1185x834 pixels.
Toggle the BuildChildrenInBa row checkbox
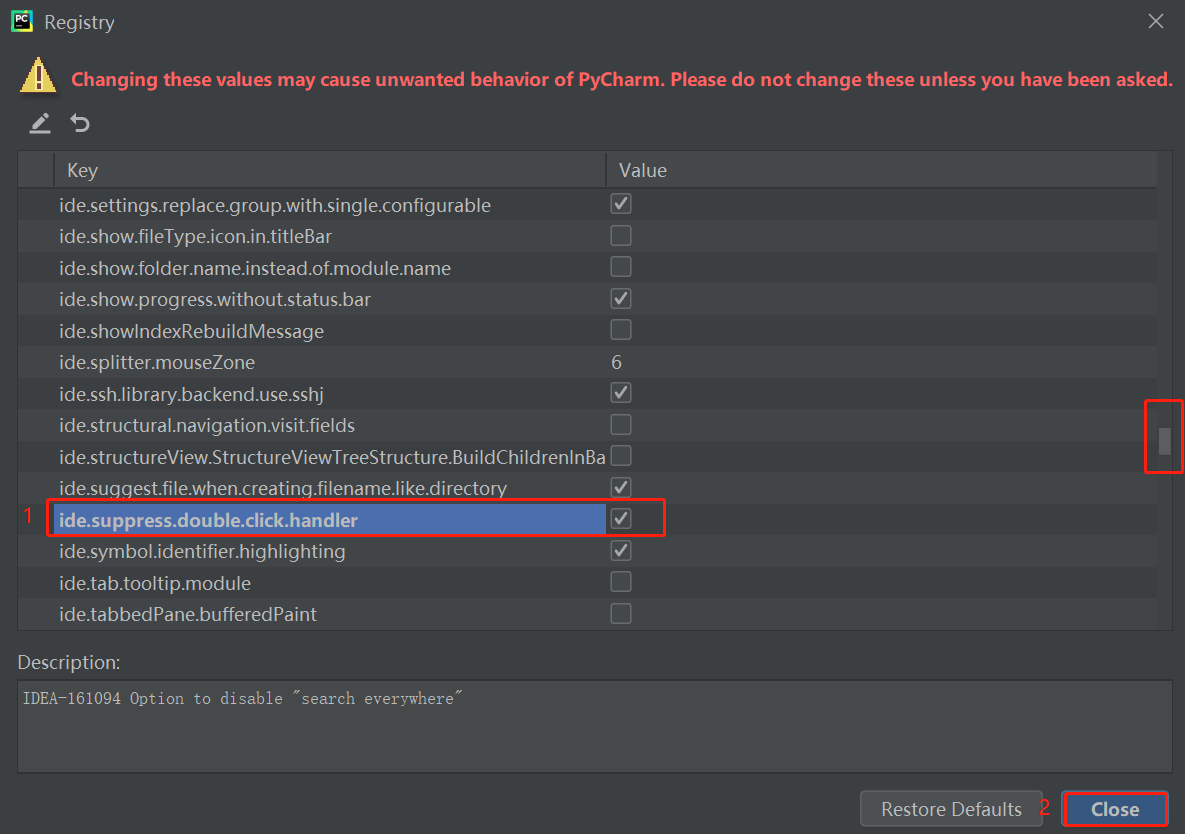pos(620,456)
